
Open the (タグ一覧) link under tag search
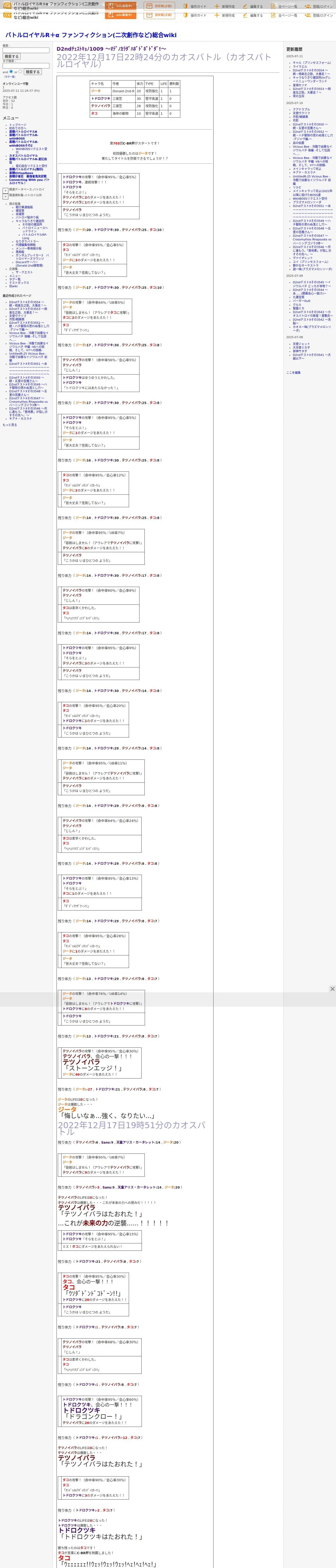(10, 77)
